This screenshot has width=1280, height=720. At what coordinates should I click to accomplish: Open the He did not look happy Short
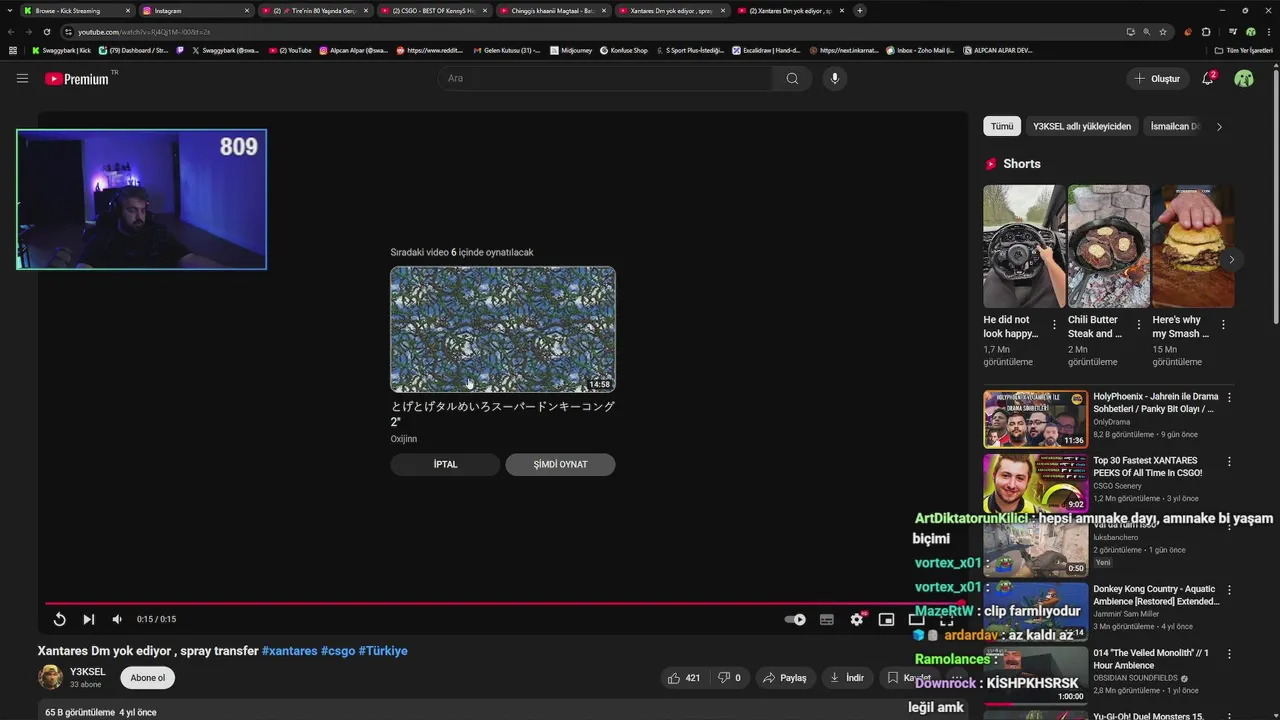tap(1023, 246)
